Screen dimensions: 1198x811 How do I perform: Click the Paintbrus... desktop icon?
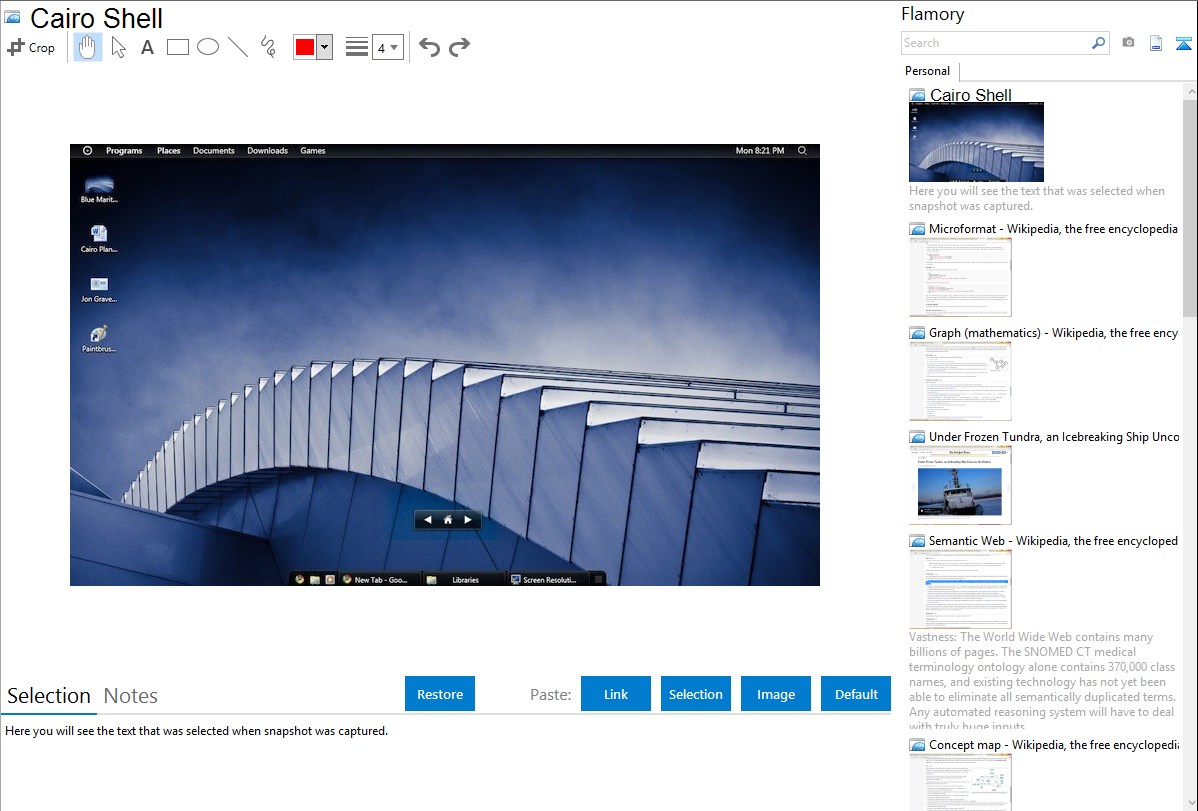click(99, 339)
